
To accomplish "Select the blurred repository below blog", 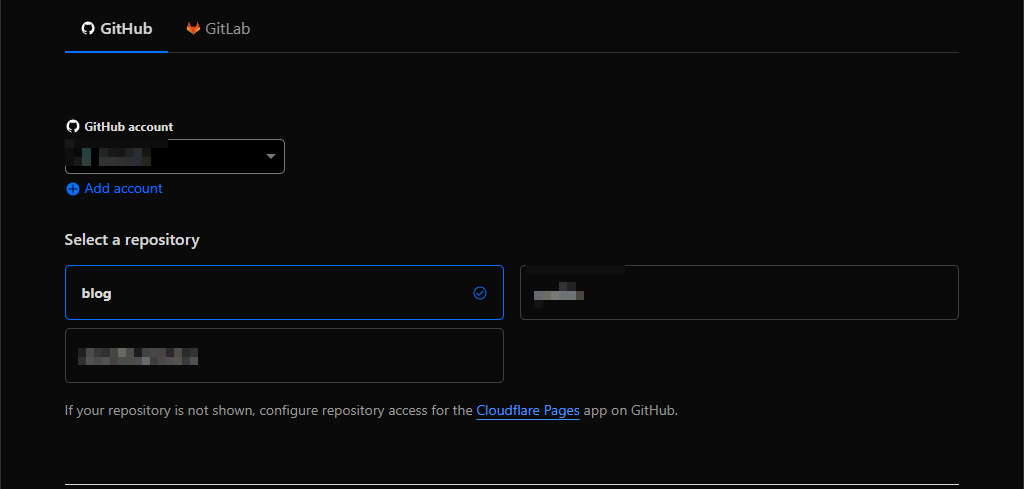I will 284,355.
